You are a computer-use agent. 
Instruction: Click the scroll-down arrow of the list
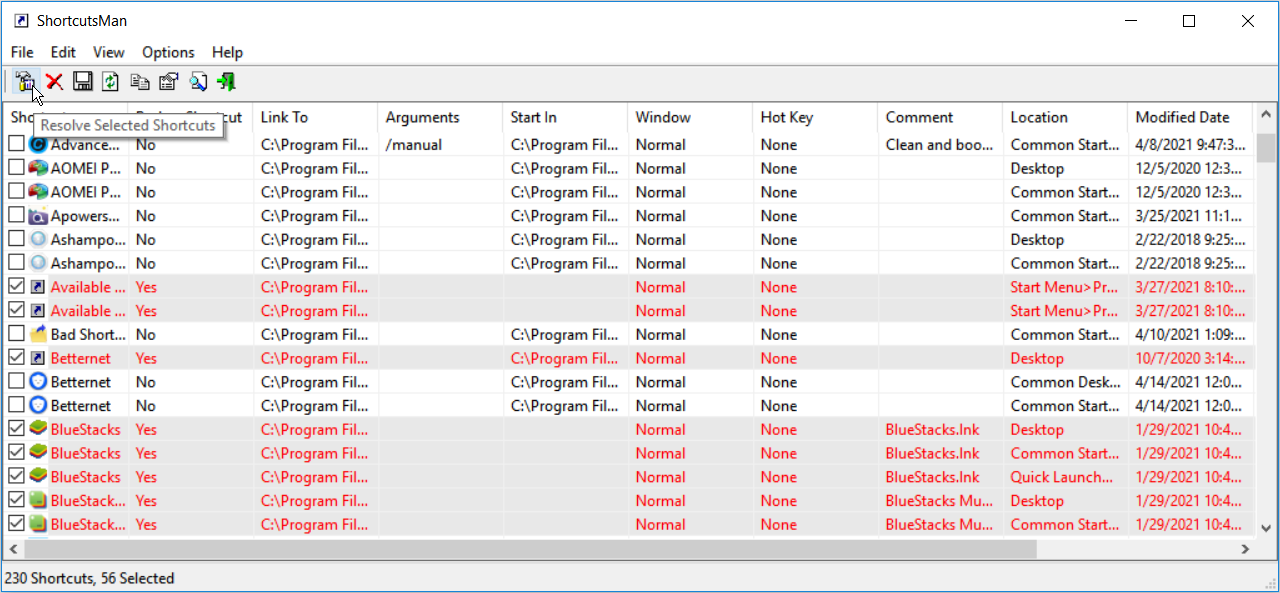click(1265, 528)
